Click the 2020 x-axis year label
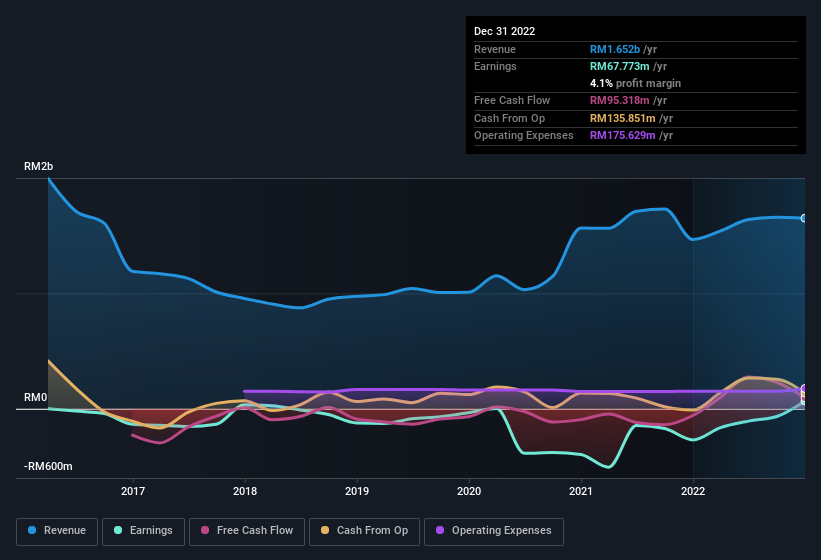This screenshot has width=821, height=560. point(469,491)
